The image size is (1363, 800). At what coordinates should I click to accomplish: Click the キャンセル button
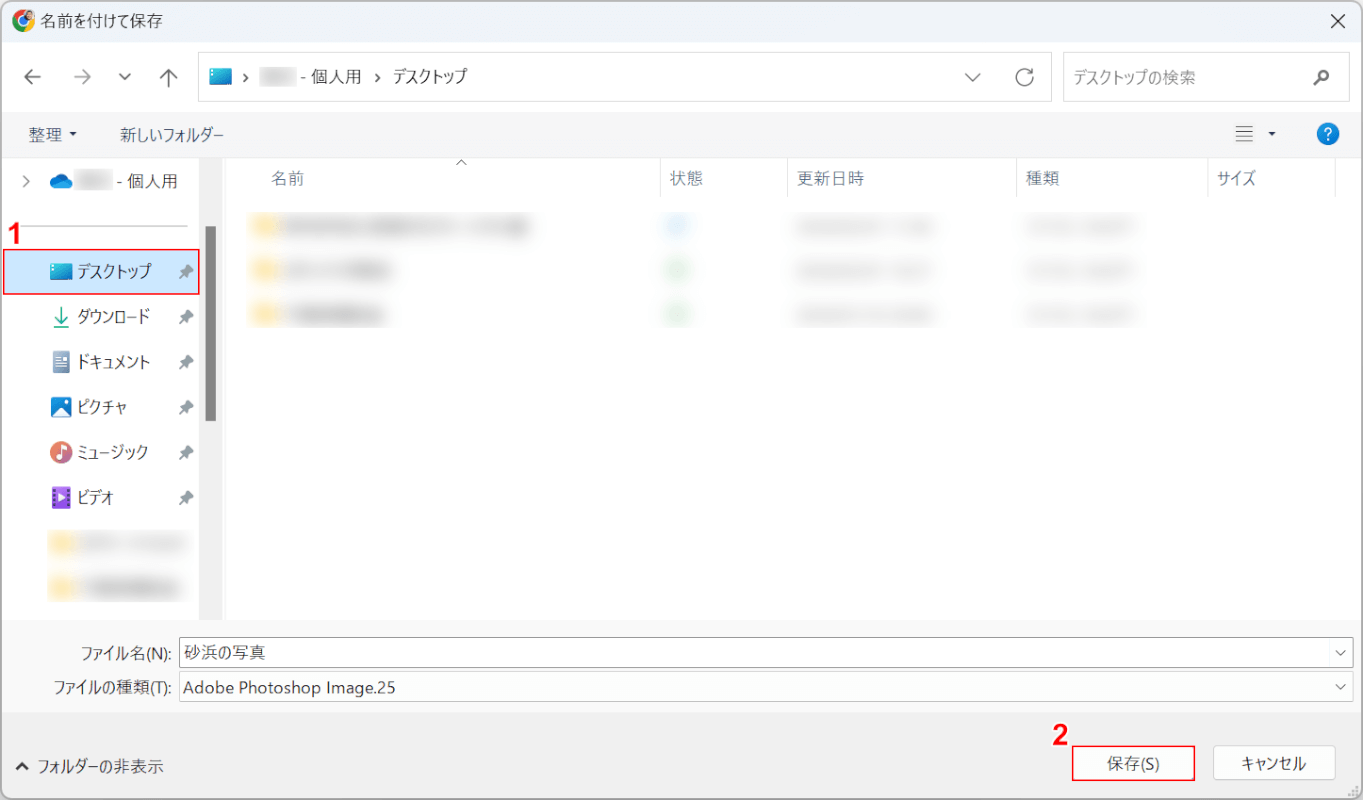click(x=1273, y=763)
